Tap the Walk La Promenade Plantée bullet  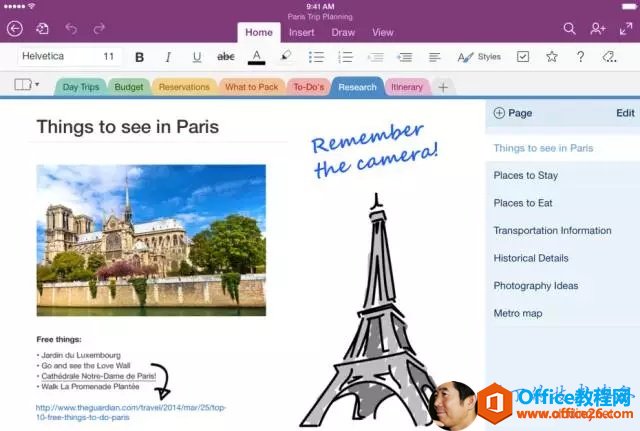90,386
